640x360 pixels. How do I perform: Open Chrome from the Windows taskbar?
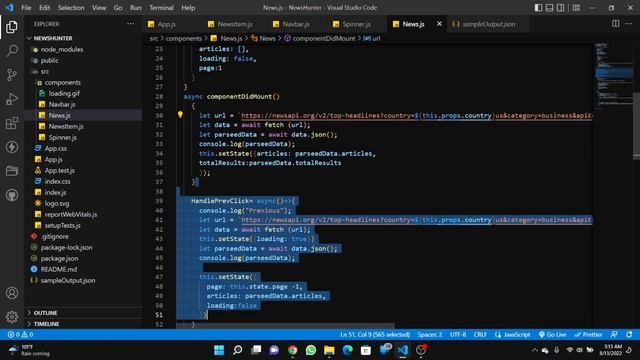pyautogui.click(x=292, y=350)
